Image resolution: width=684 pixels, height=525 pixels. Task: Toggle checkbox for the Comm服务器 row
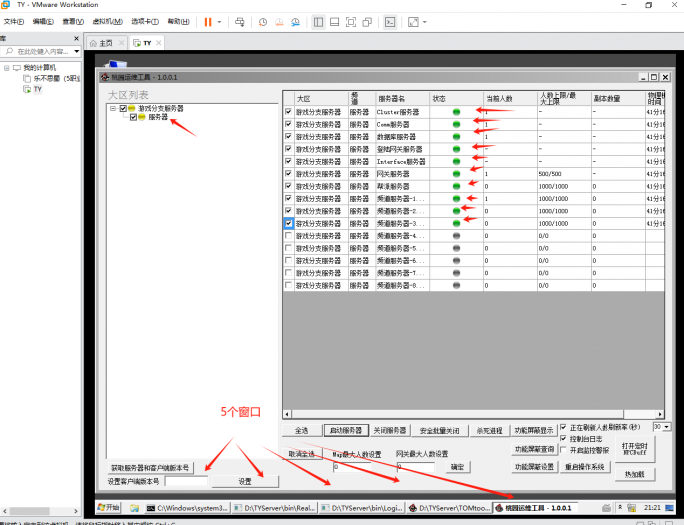[x=289, y=125]
